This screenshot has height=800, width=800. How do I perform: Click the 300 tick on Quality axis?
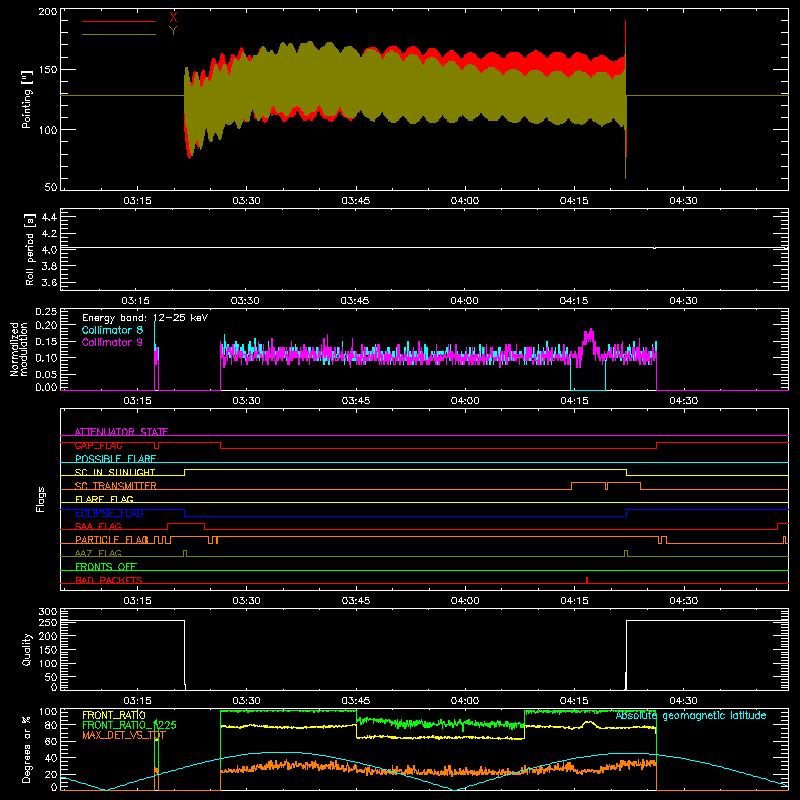click(x=48, y=612)
